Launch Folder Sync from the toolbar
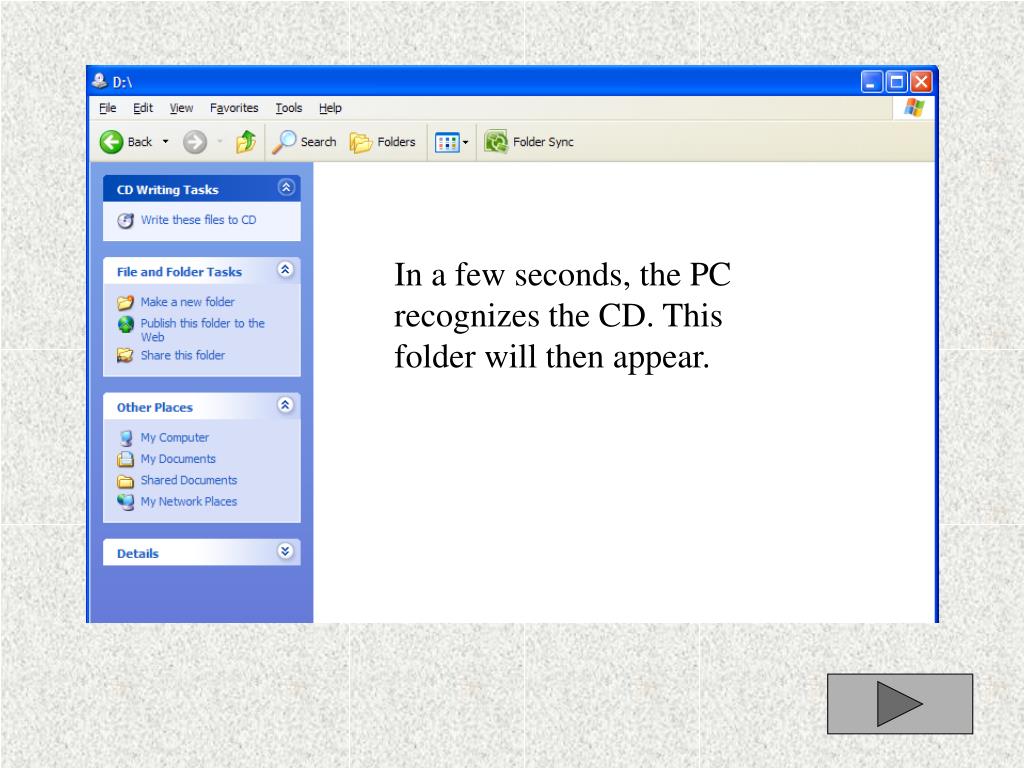 click(529, 142)
